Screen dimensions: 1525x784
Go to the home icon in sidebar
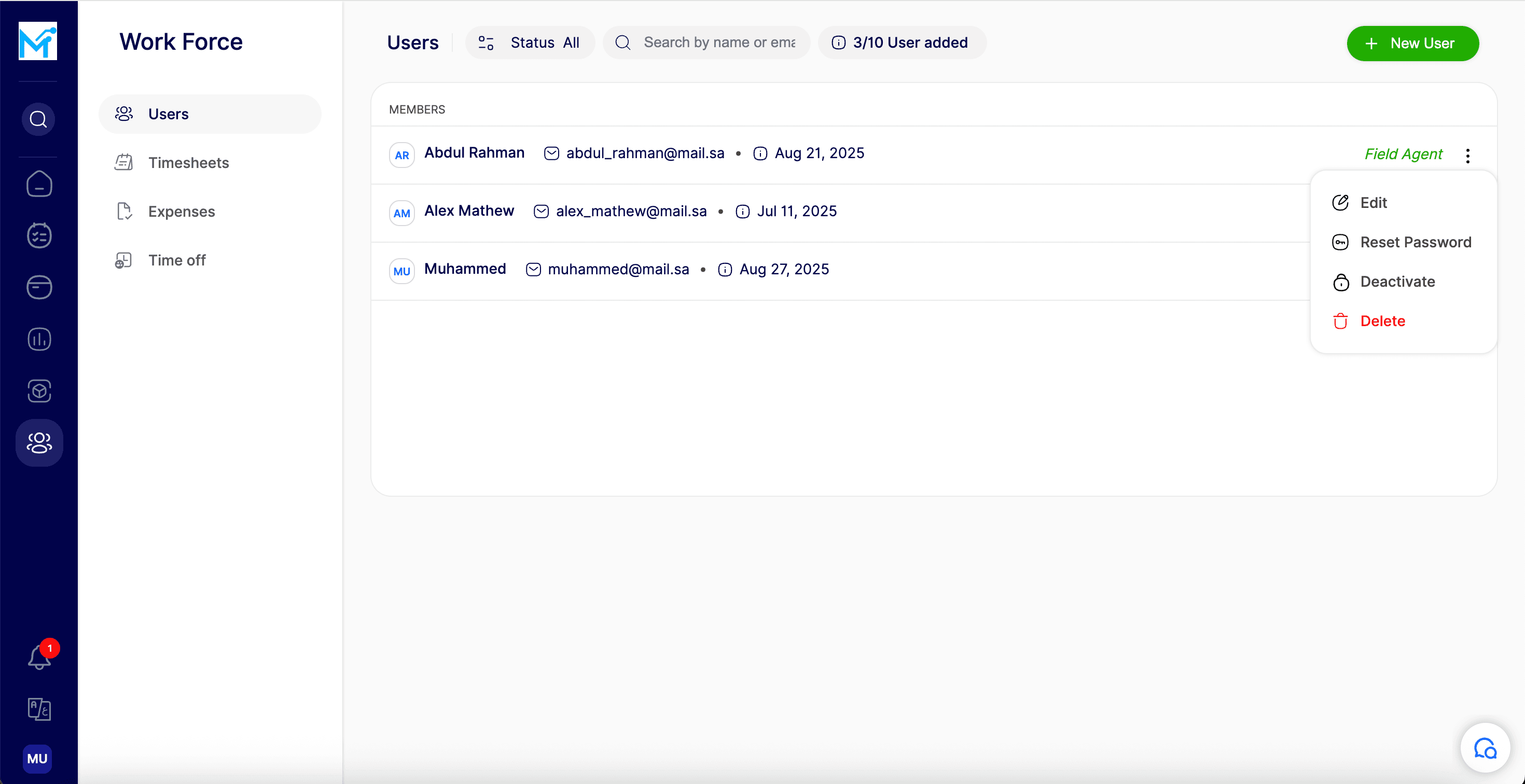tap(39, 184)
